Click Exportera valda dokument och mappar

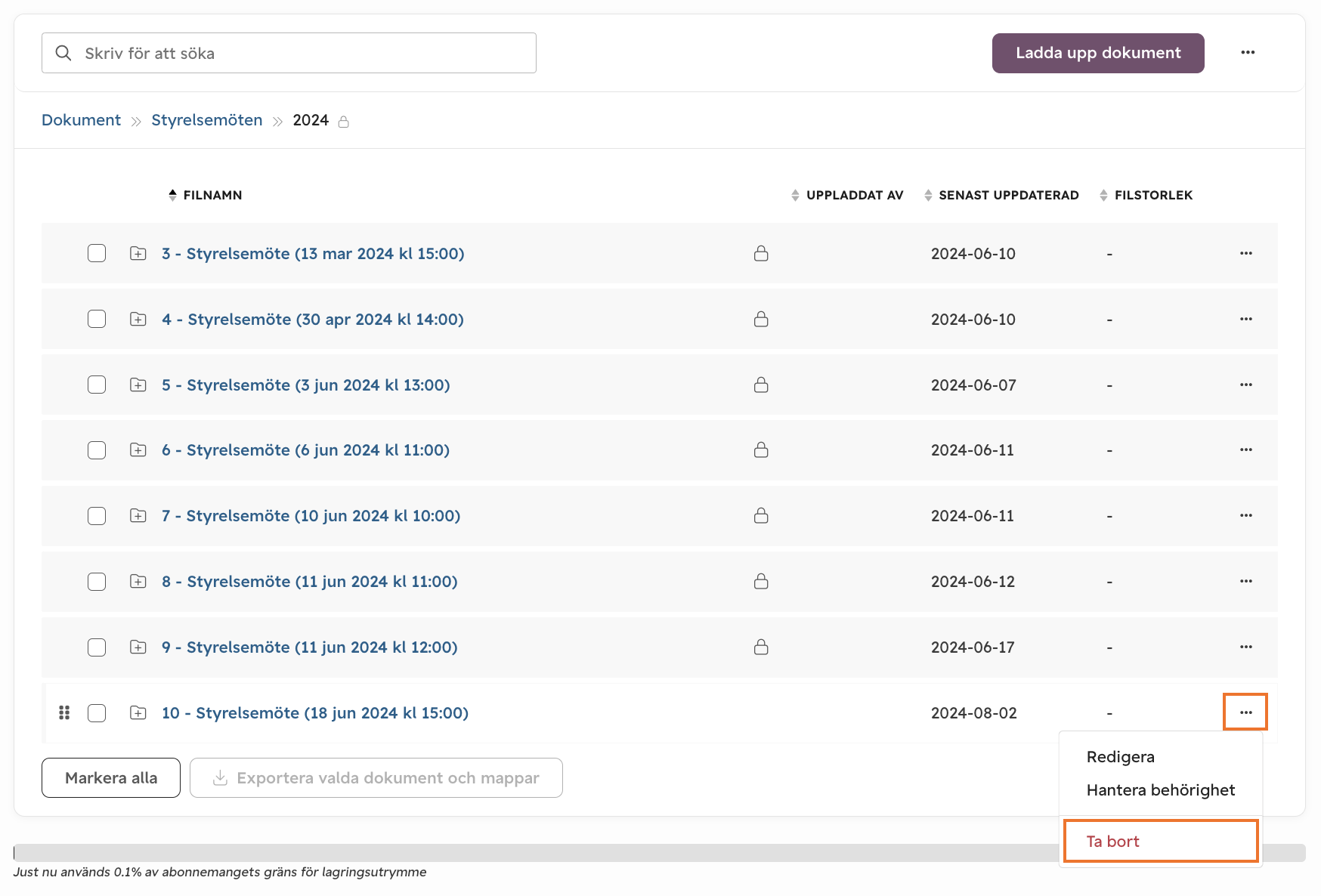point(376,777)
